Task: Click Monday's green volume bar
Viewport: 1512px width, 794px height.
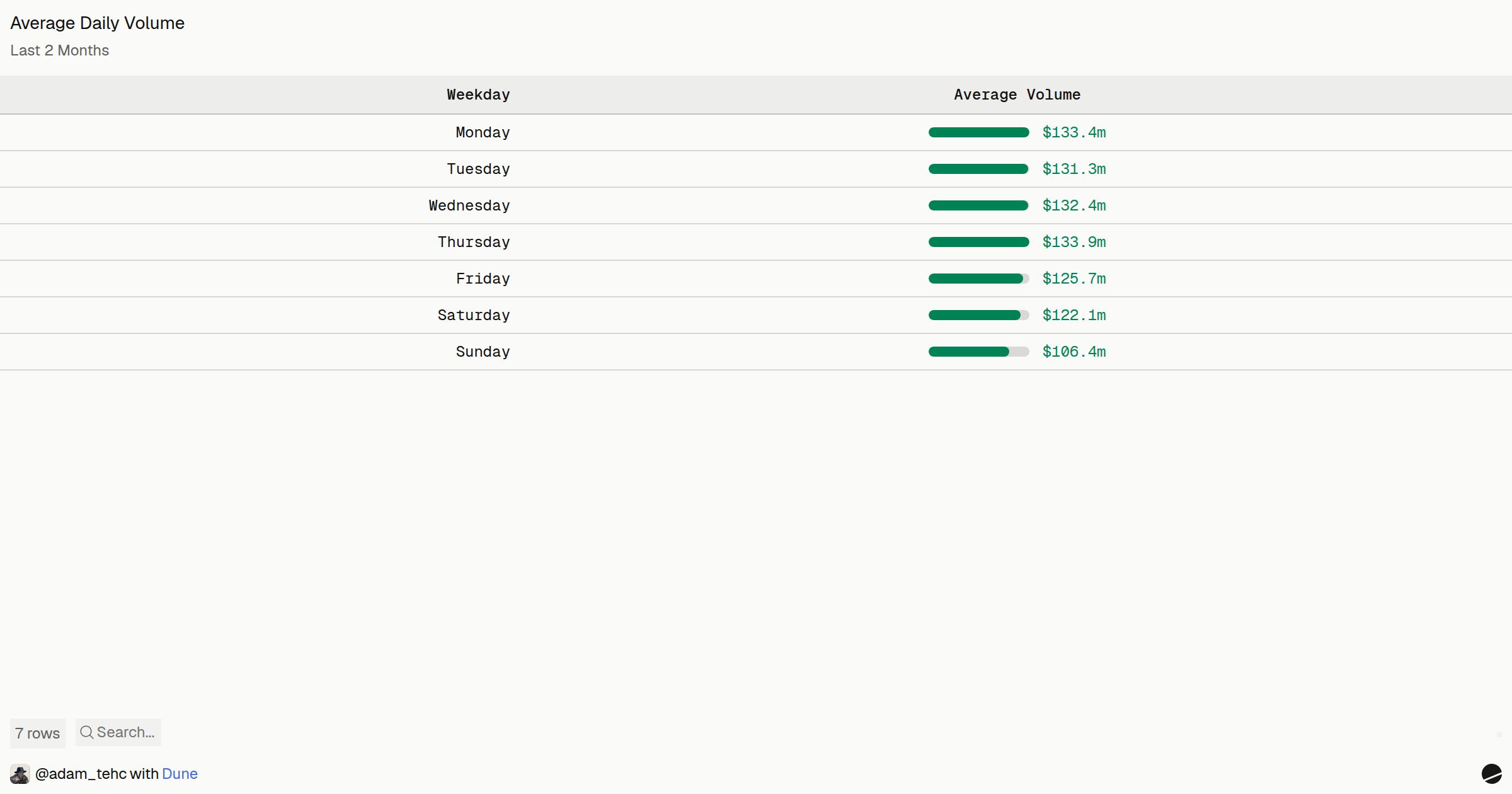Action: click(978, 132)
